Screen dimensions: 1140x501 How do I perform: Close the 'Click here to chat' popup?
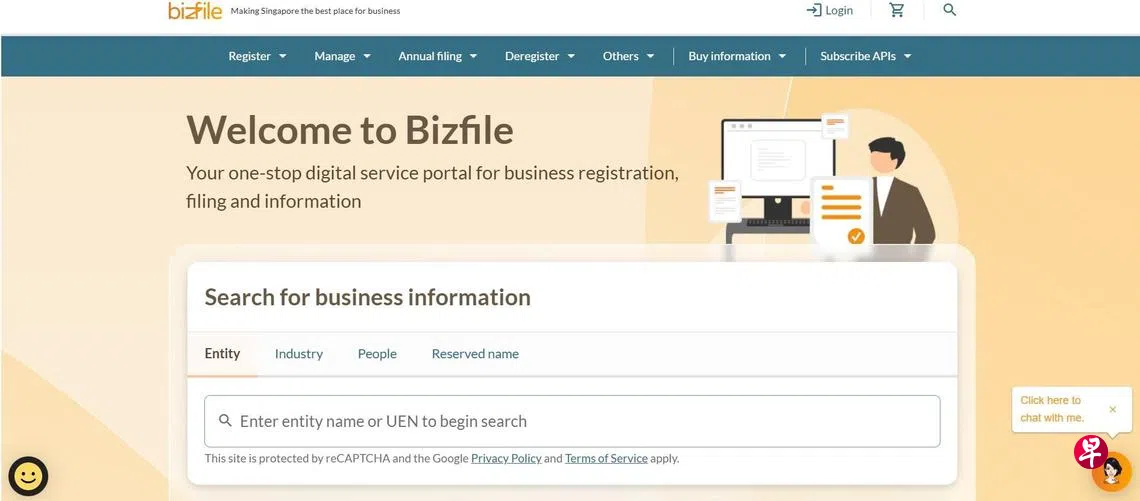(x=1112, y=409)
